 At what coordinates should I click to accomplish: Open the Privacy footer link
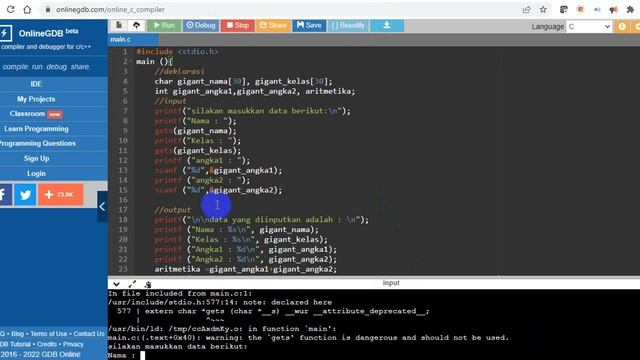pos(73,344)
